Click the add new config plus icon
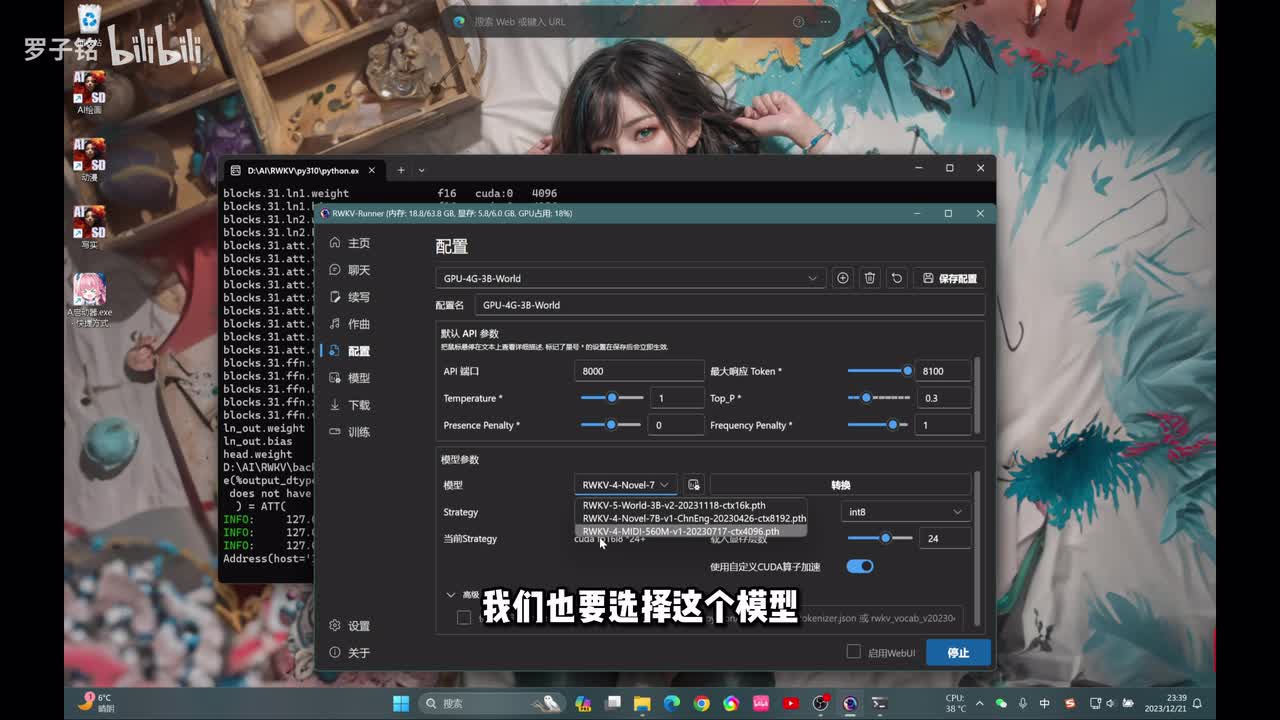 click(843, 278)
